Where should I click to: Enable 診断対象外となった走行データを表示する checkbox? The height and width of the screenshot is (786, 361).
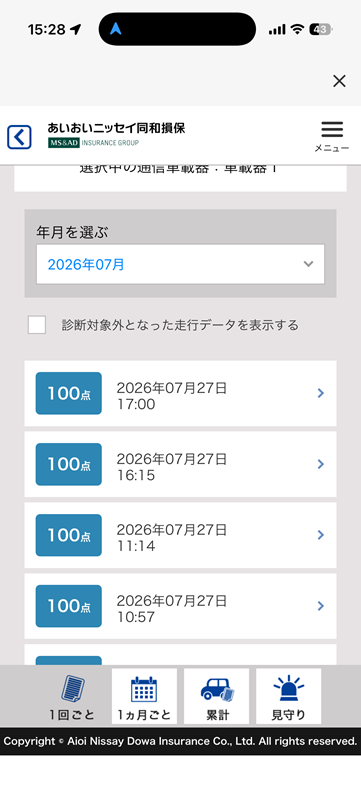pyautogui.click(x=37, y=325)
